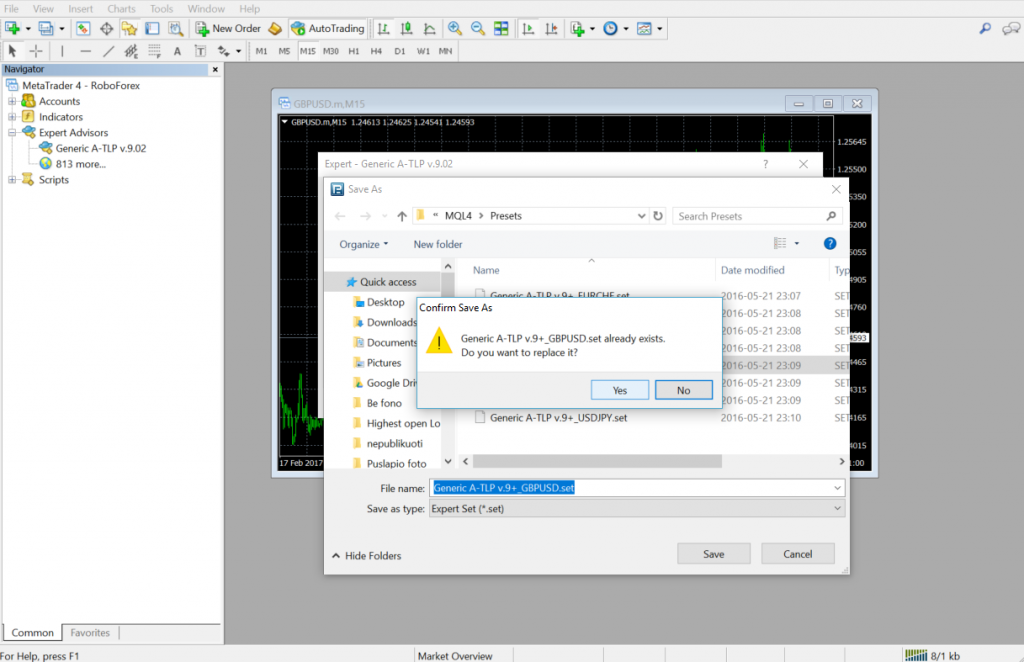Toggle the Navigator panel star-folder icon
The height and width of the screenshot is (662, 1024).
(129, 28)
